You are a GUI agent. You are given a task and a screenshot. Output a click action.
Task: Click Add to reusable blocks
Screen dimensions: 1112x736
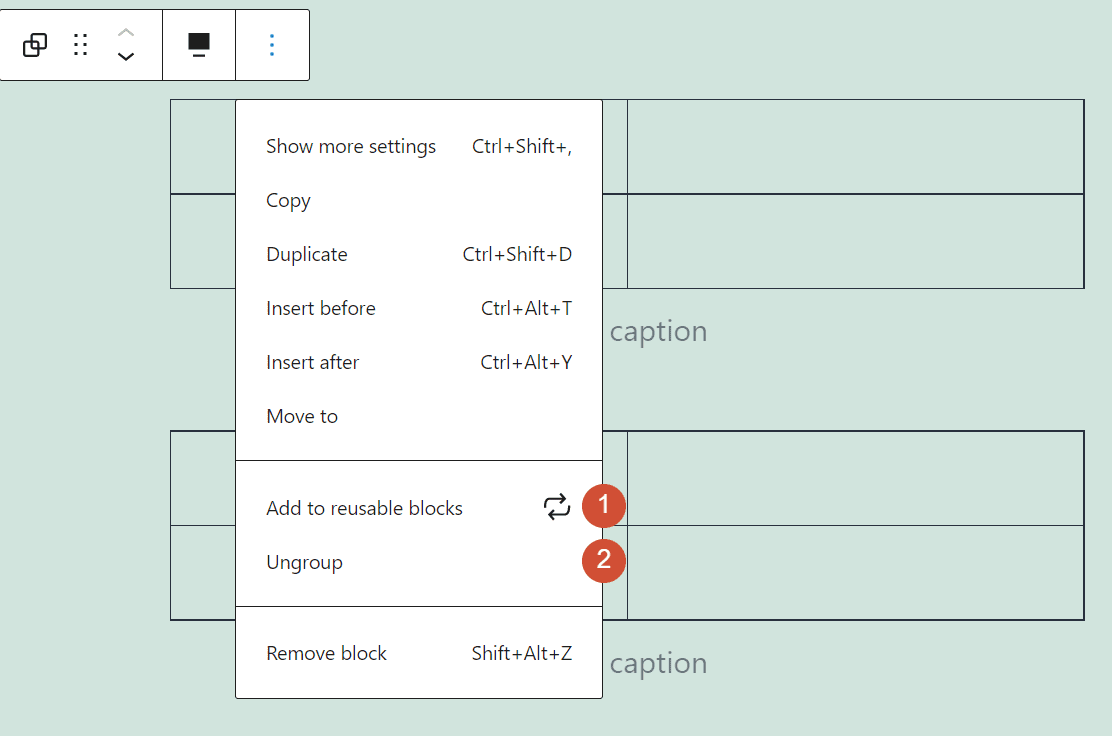coord(364,508)
